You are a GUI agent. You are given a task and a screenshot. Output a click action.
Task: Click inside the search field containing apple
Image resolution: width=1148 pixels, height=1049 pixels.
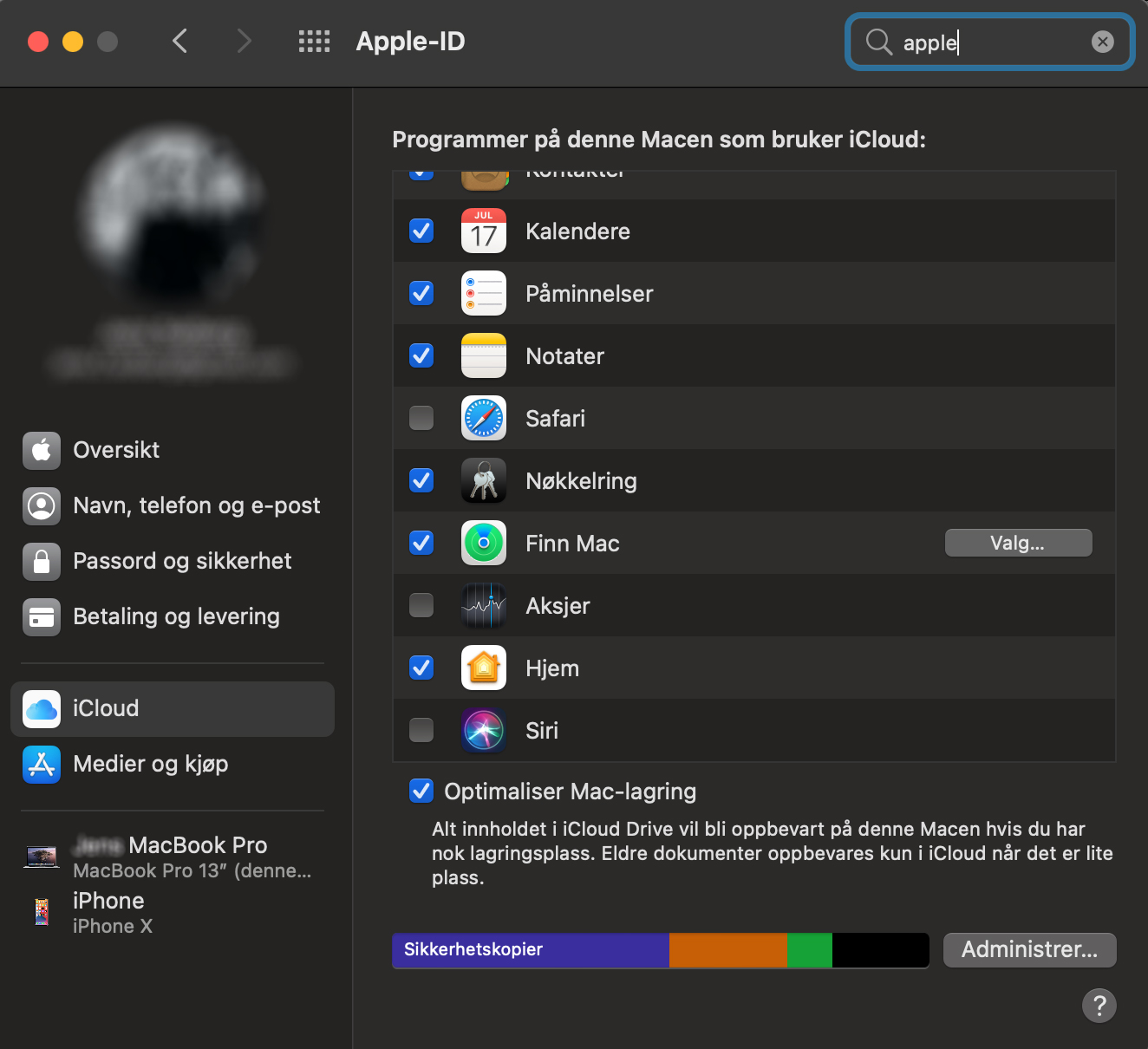point(990,42)
